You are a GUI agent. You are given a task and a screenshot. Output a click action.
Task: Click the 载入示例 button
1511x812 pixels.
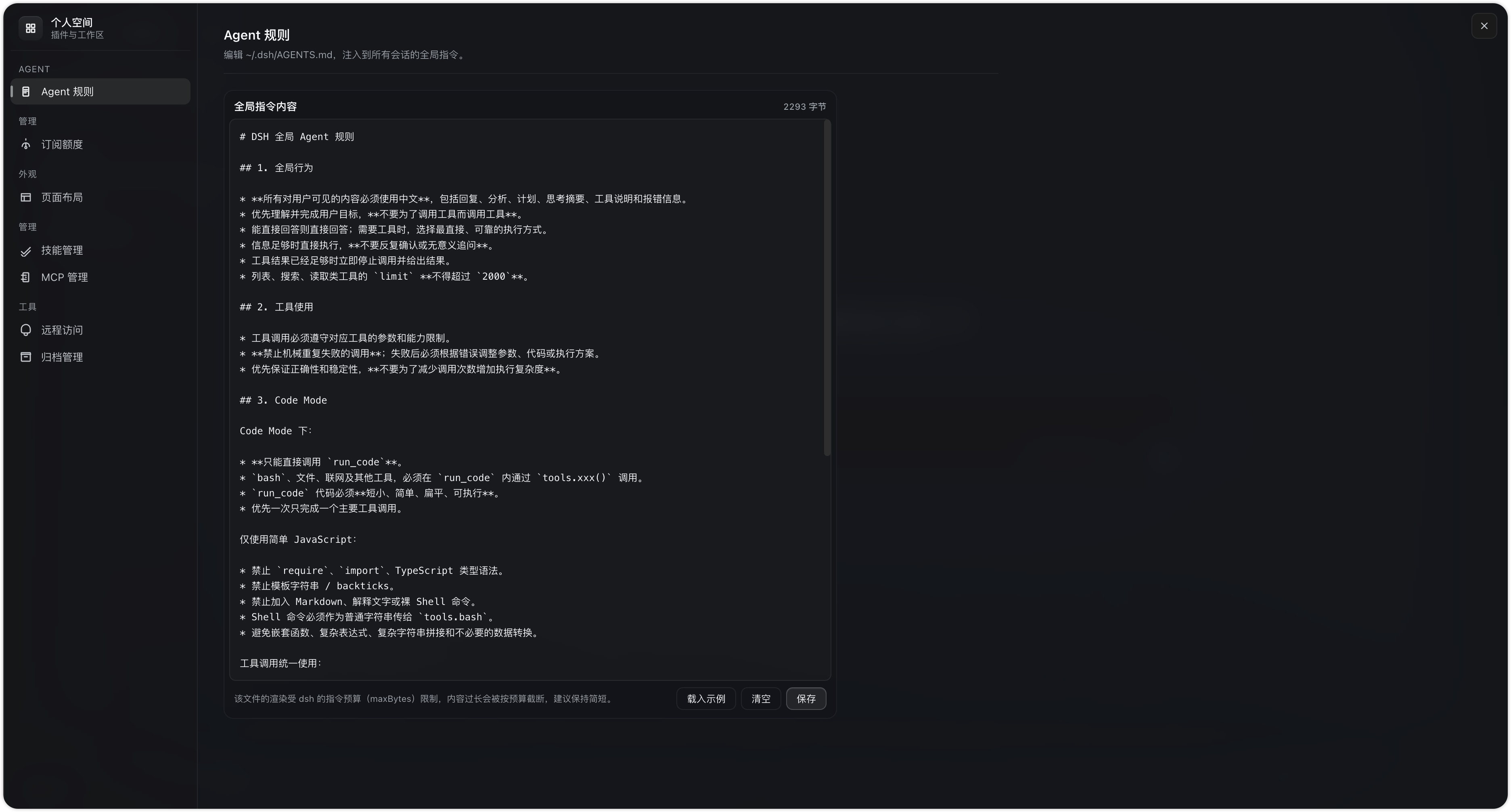tap(705, 699)
